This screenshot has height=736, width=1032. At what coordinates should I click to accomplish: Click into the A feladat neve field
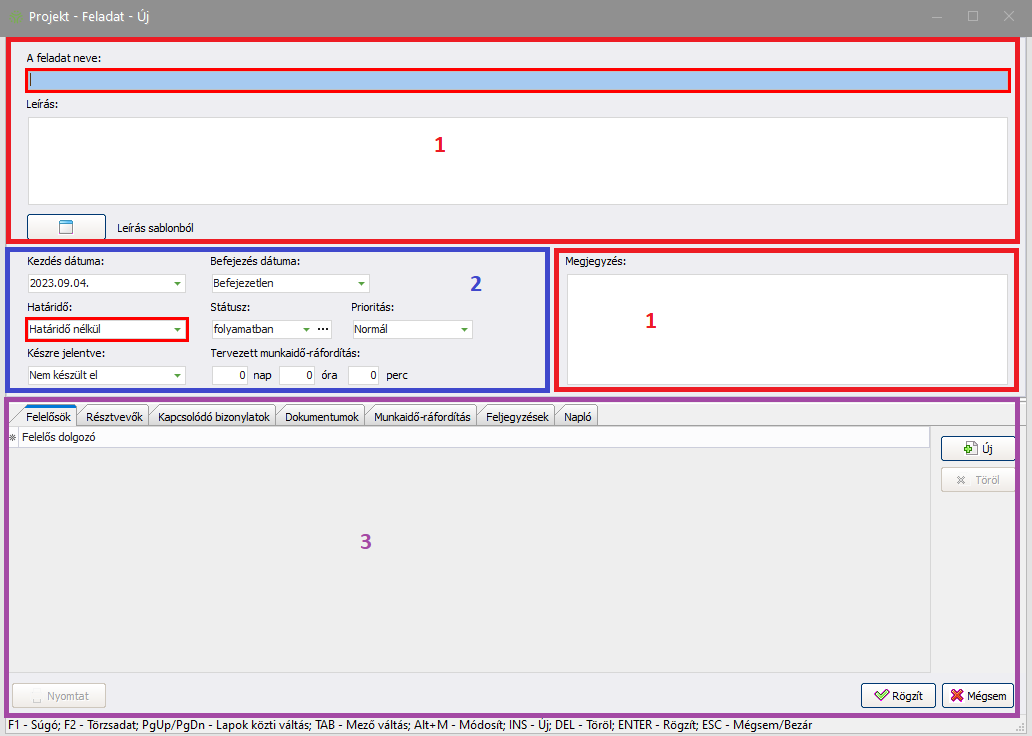coord(517,80)
